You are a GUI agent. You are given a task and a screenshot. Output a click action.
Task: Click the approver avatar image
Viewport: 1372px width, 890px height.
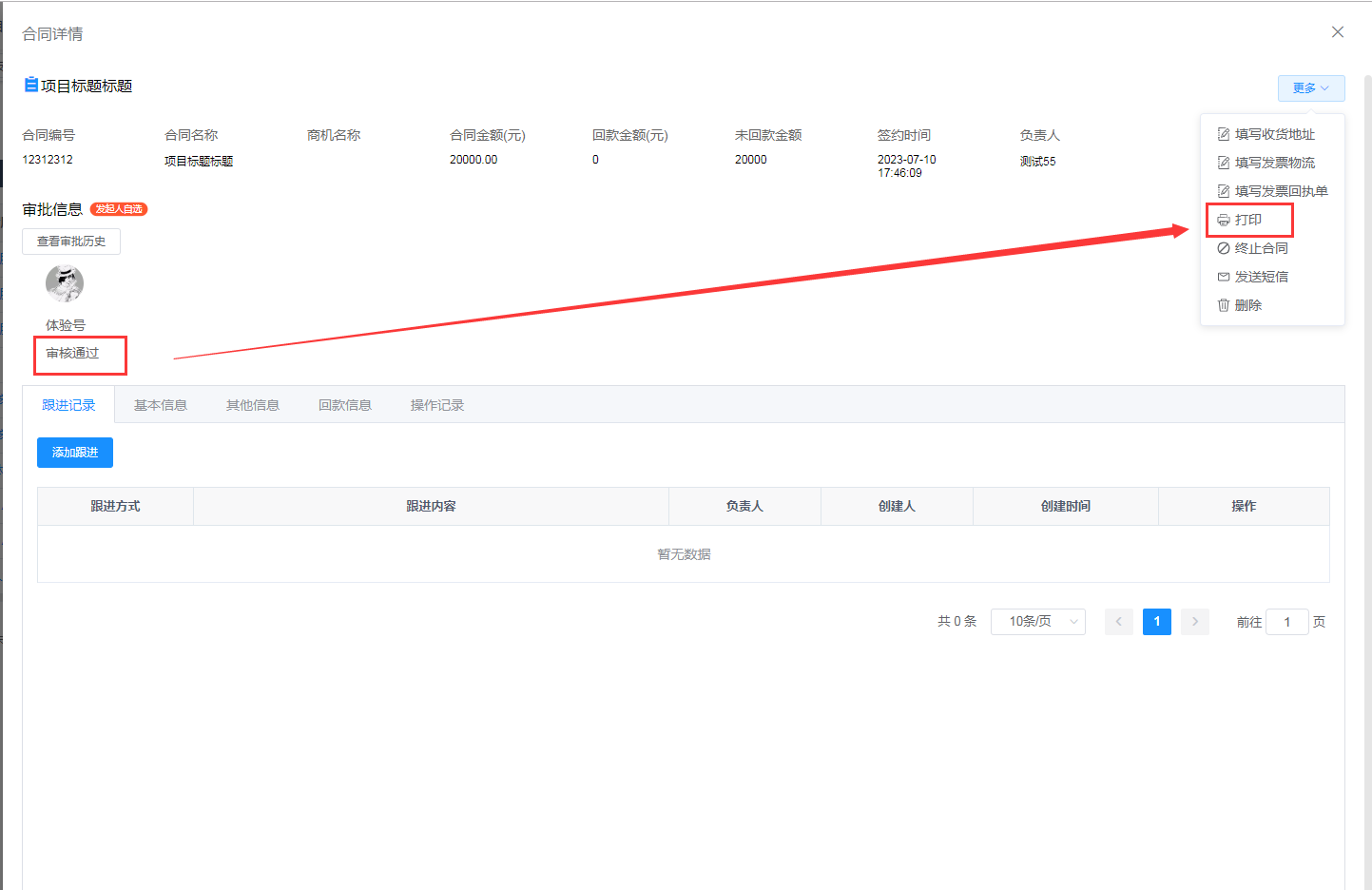65,283
